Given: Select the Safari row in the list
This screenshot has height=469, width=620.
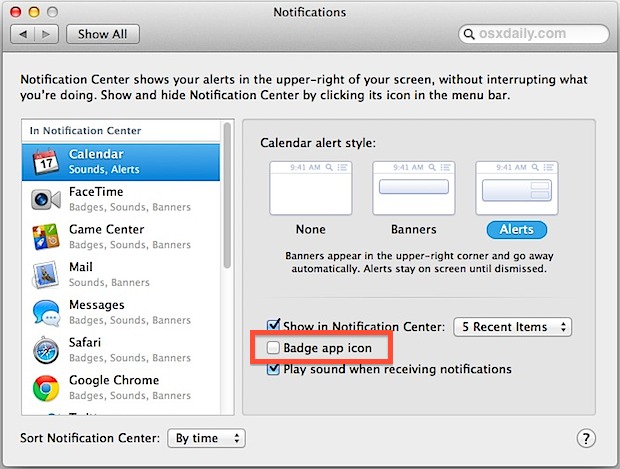Looking at the screenshot, I should tap(121, 350).
